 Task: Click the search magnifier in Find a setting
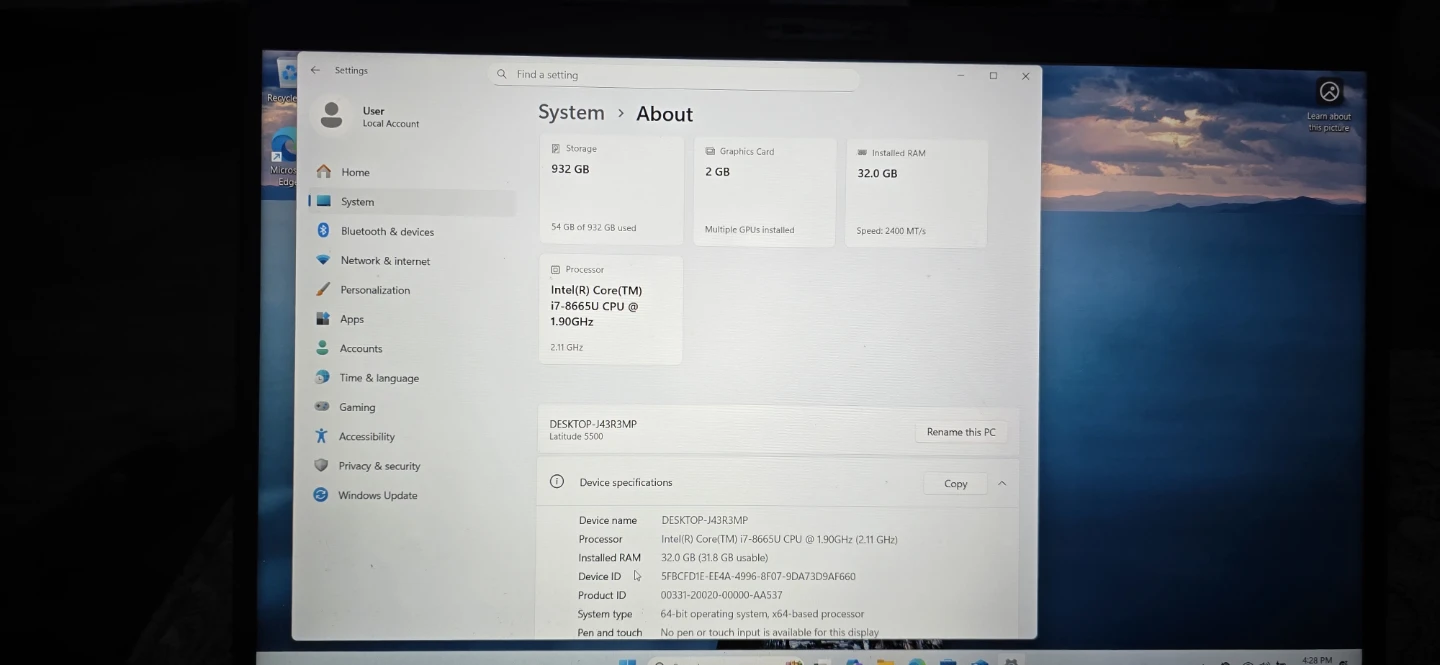click(502, 74)
